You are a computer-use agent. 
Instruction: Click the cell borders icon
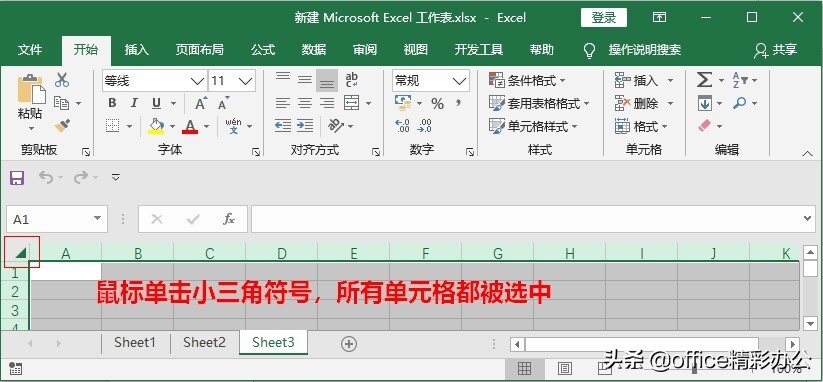pyautogui.click(x=112, y=125)
